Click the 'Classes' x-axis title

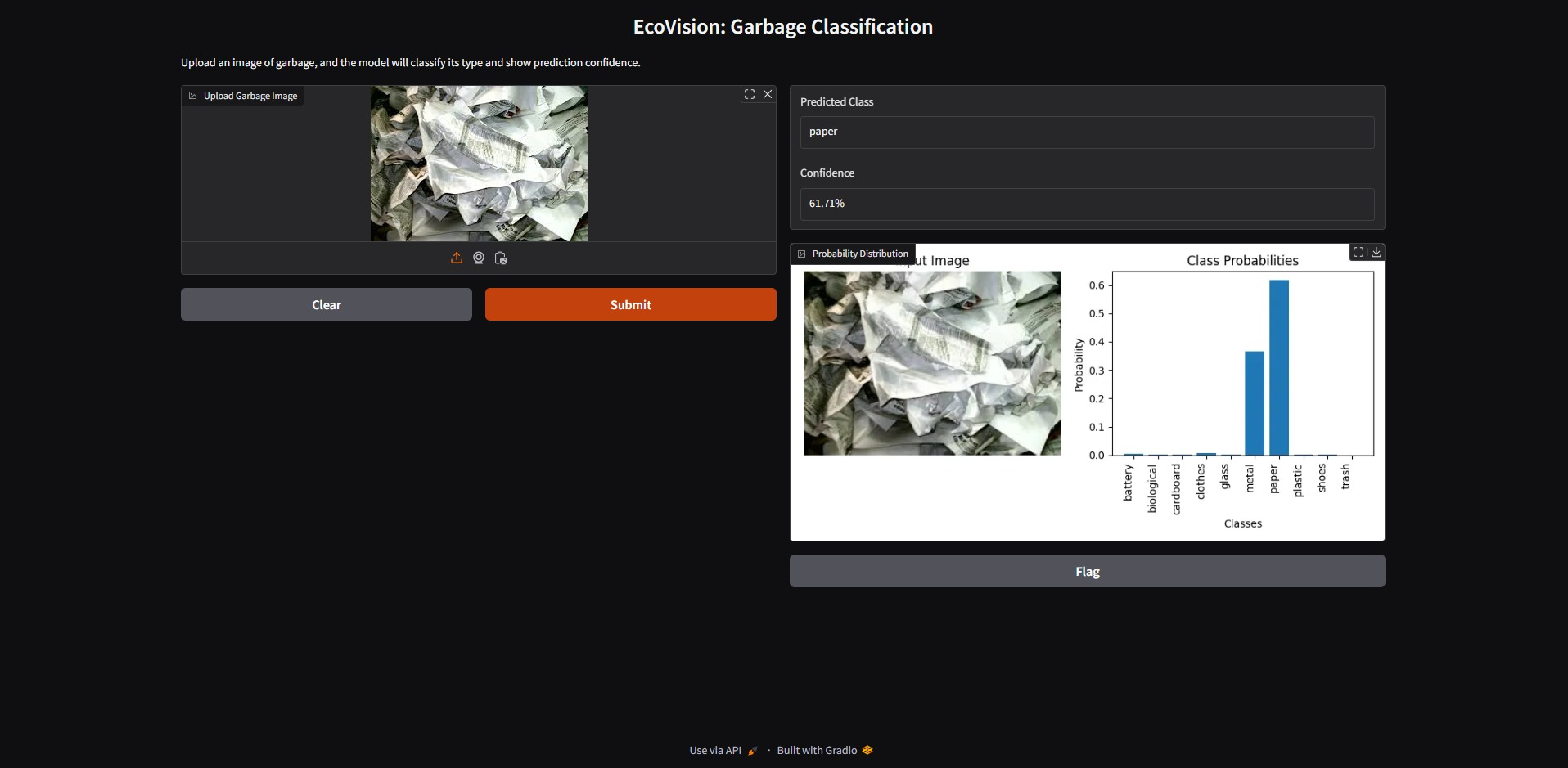point(1242,523)
